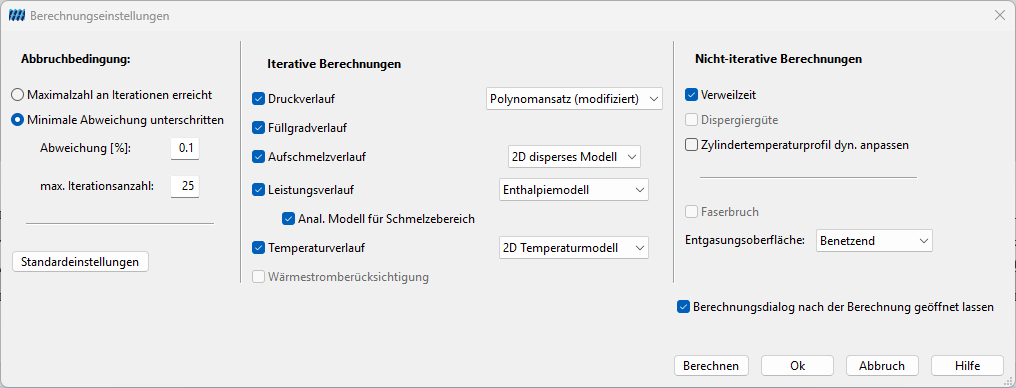Open the Entgasungsoberfläche Benetzend dropdown
The height and width of the screenshot is (388, 1016).
pyautogui.click(x=874, y=240)
